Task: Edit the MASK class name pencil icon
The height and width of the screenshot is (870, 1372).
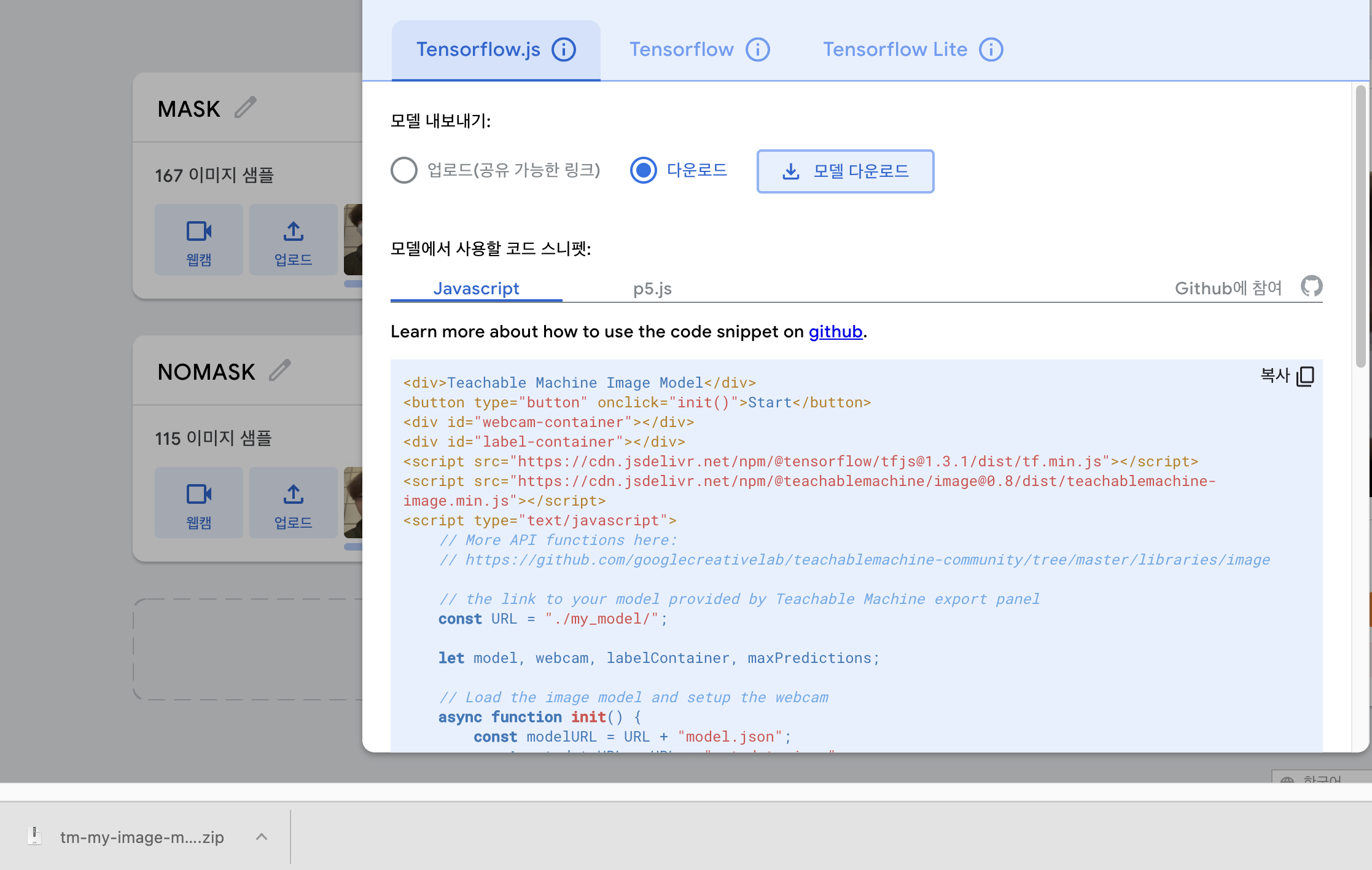Action: pos(246,108)
